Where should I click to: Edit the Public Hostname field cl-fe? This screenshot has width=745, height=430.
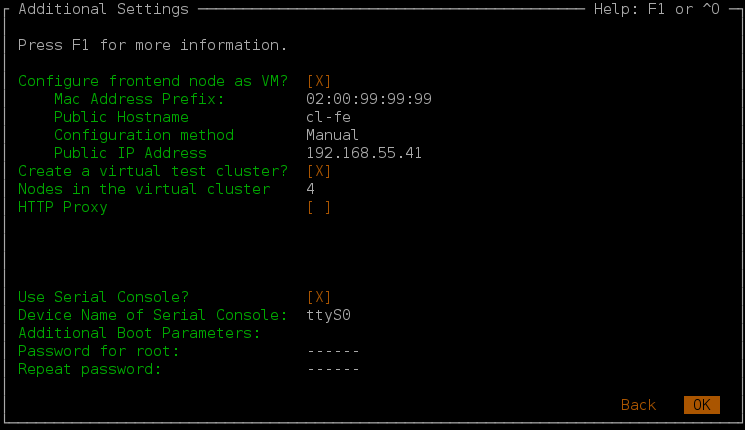coord(328,117)
